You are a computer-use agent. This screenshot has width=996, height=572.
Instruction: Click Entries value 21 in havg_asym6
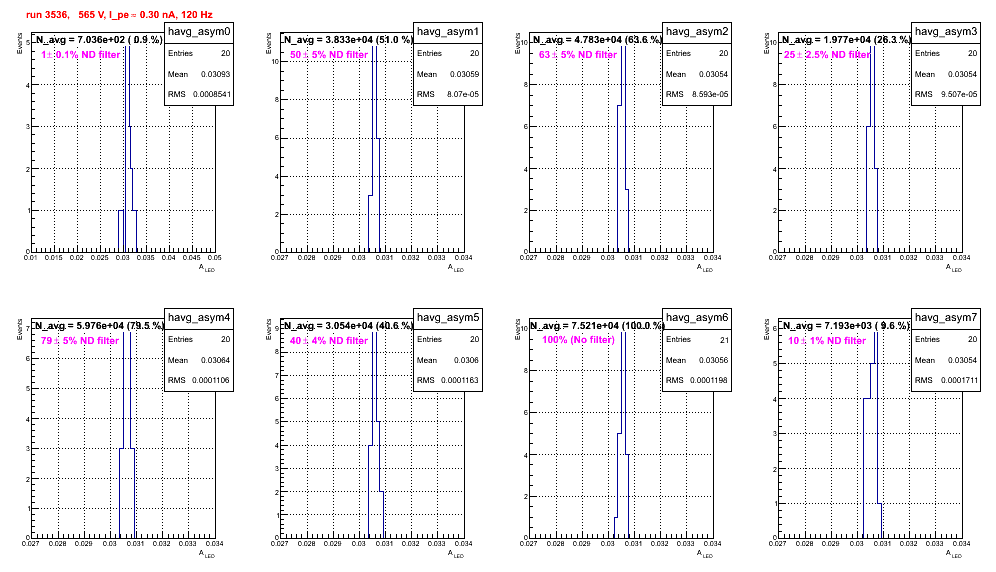click(724, 340)
